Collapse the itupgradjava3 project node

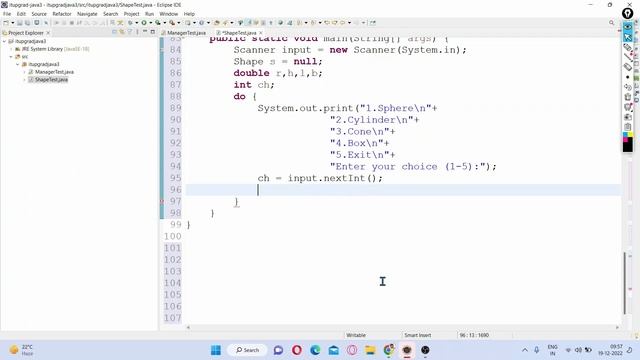4,41
